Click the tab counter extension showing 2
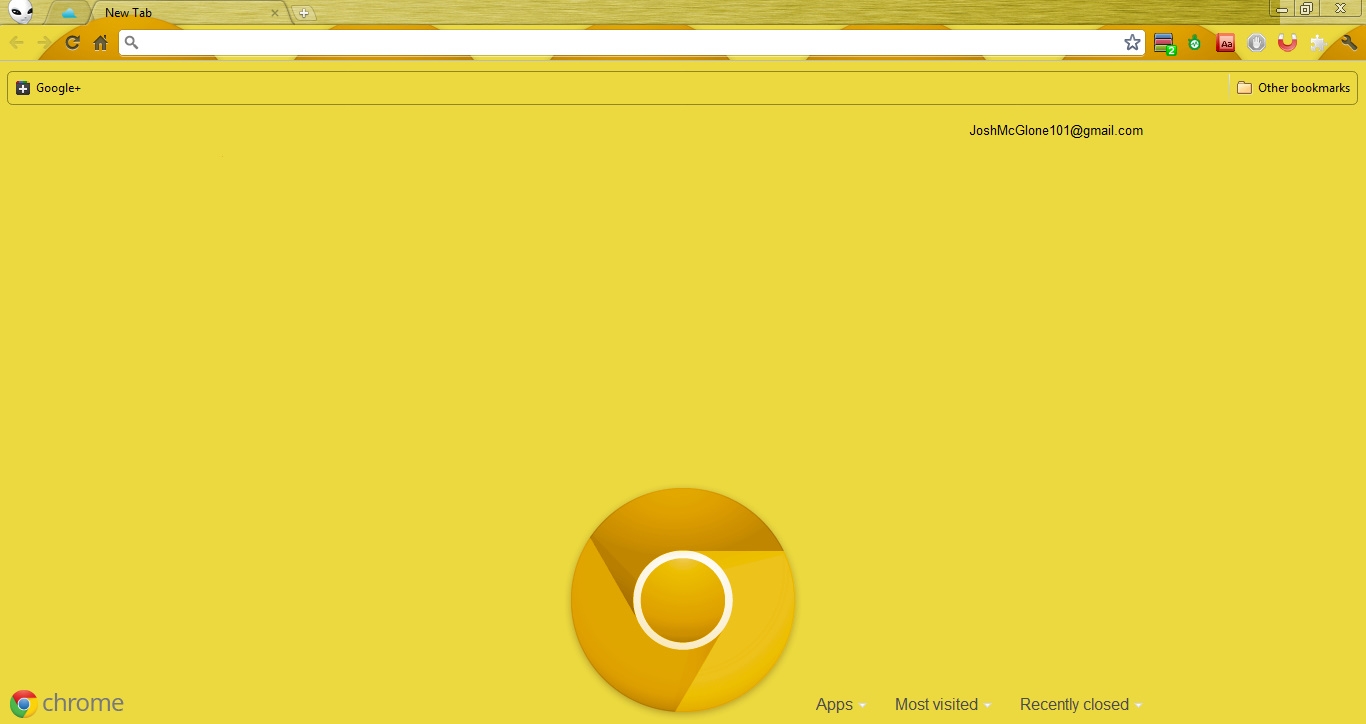The height and width of the screenshot is (724, 1366). click(x=1164, y=43)
